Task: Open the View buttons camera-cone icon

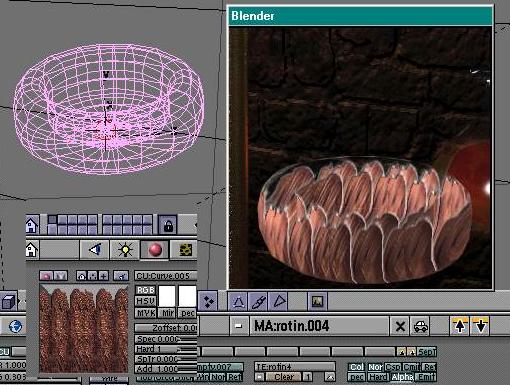Action: pos(95,250)
